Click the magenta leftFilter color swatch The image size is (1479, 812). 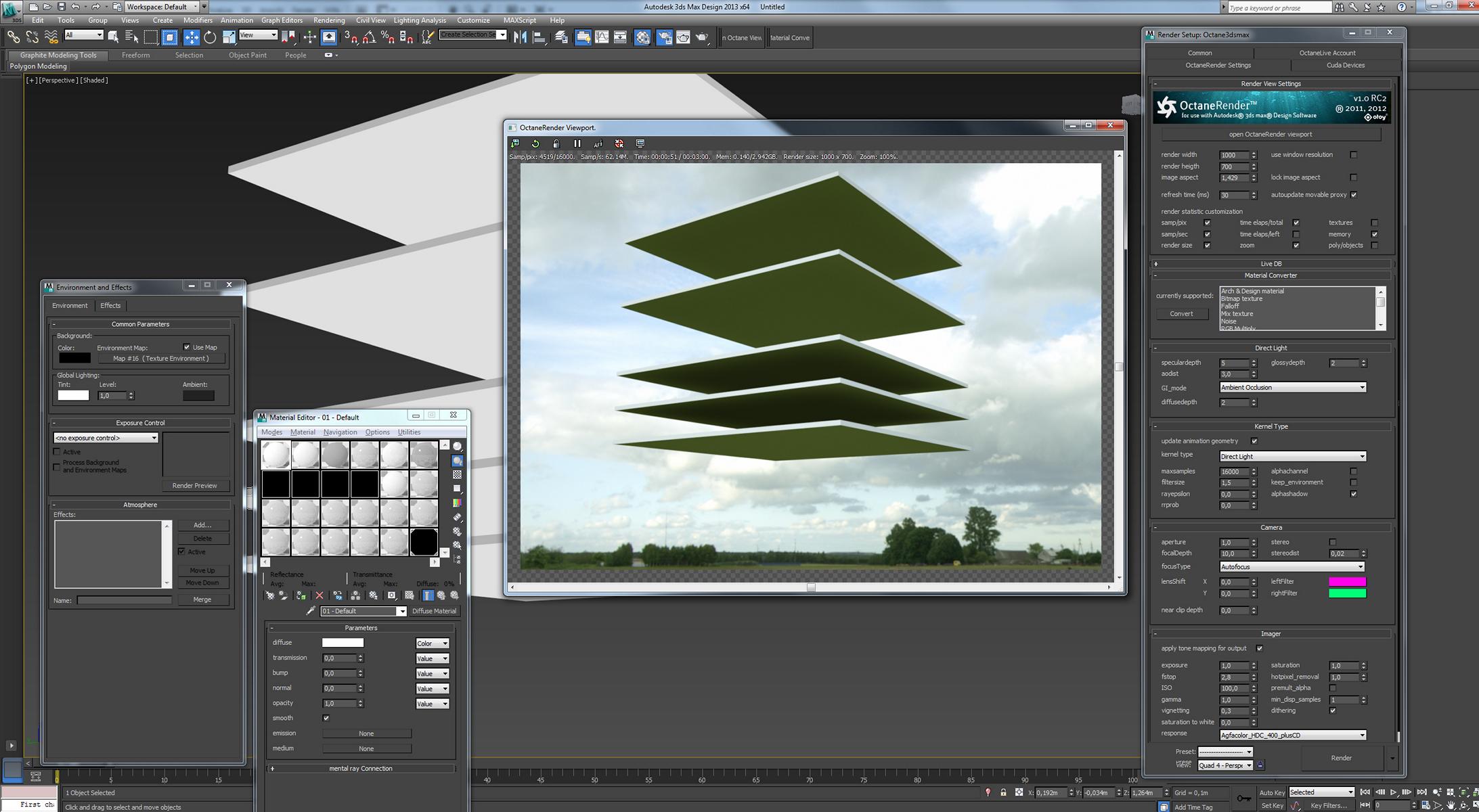point(1347,581)
